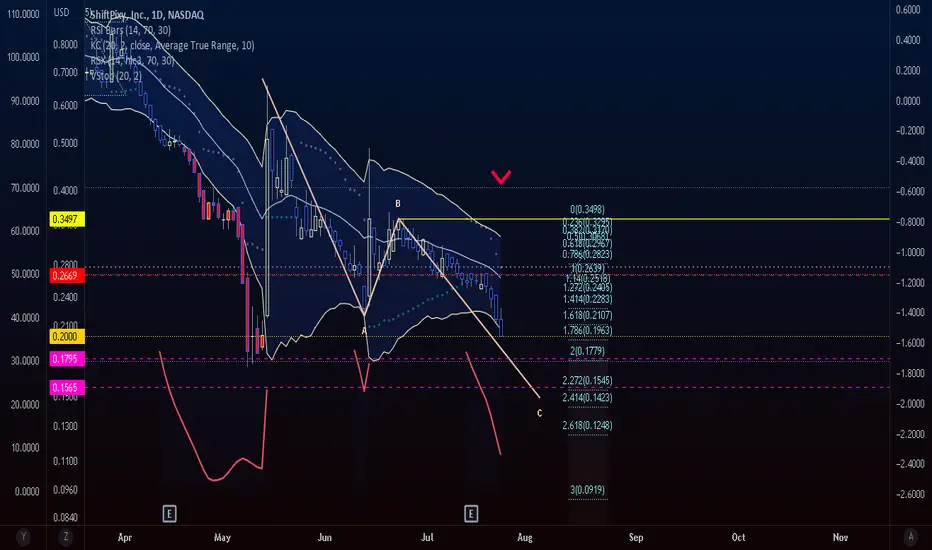Select the RSX (14, hlc3, 70, 30) legend
This screenshot has height=550, width=932.
point(132,61)
